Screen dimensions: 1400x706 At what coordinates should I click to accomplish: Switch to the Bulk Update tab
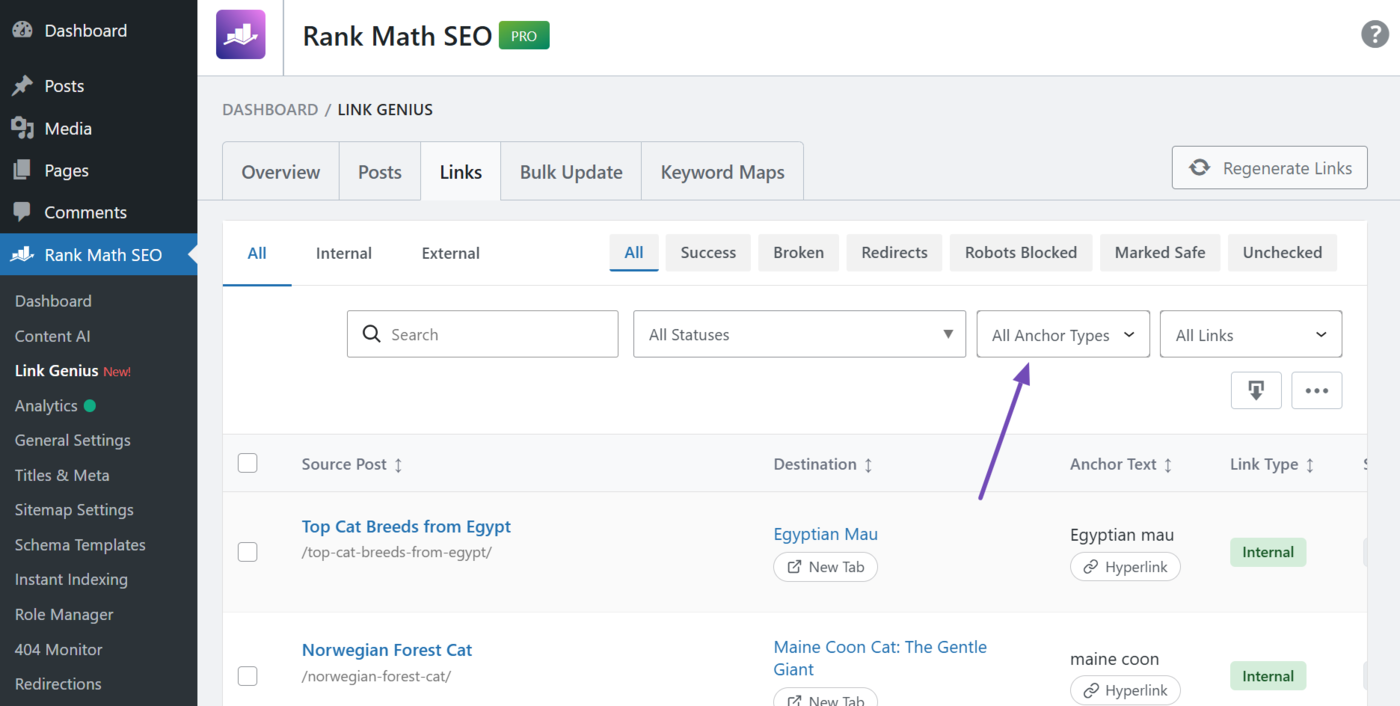tap(571, 172)
